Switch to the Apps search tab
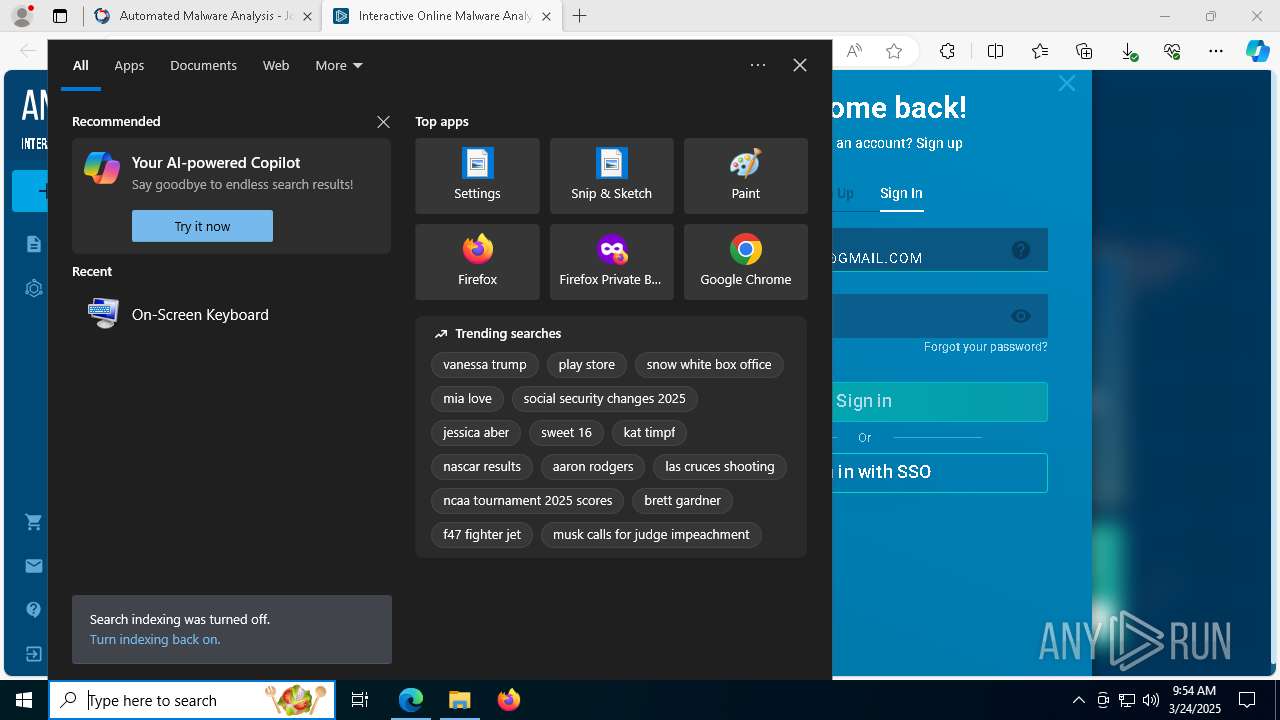Screen dimensions: 1280x720 (129, 65)
